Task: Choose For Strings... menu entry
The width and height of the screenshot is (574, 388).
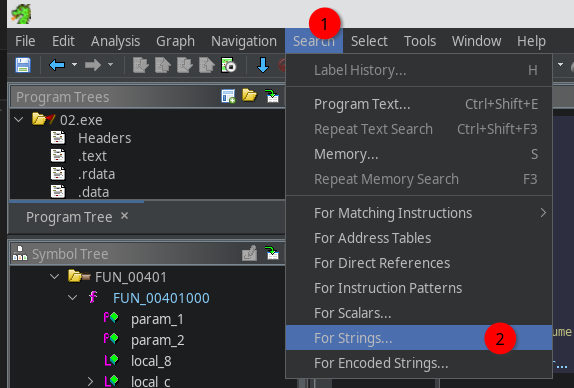Action: pyautogui.click(x=419, y=338)
